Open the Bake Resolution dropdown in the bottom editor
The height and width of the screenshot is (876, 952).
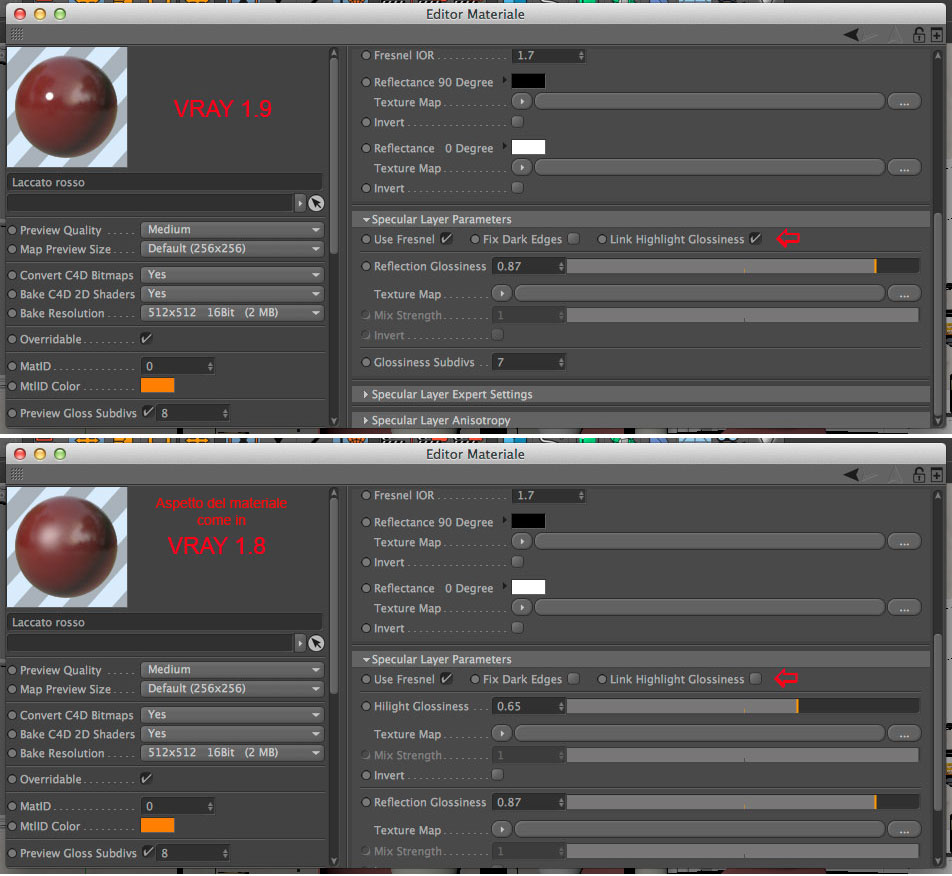(232, 753)
